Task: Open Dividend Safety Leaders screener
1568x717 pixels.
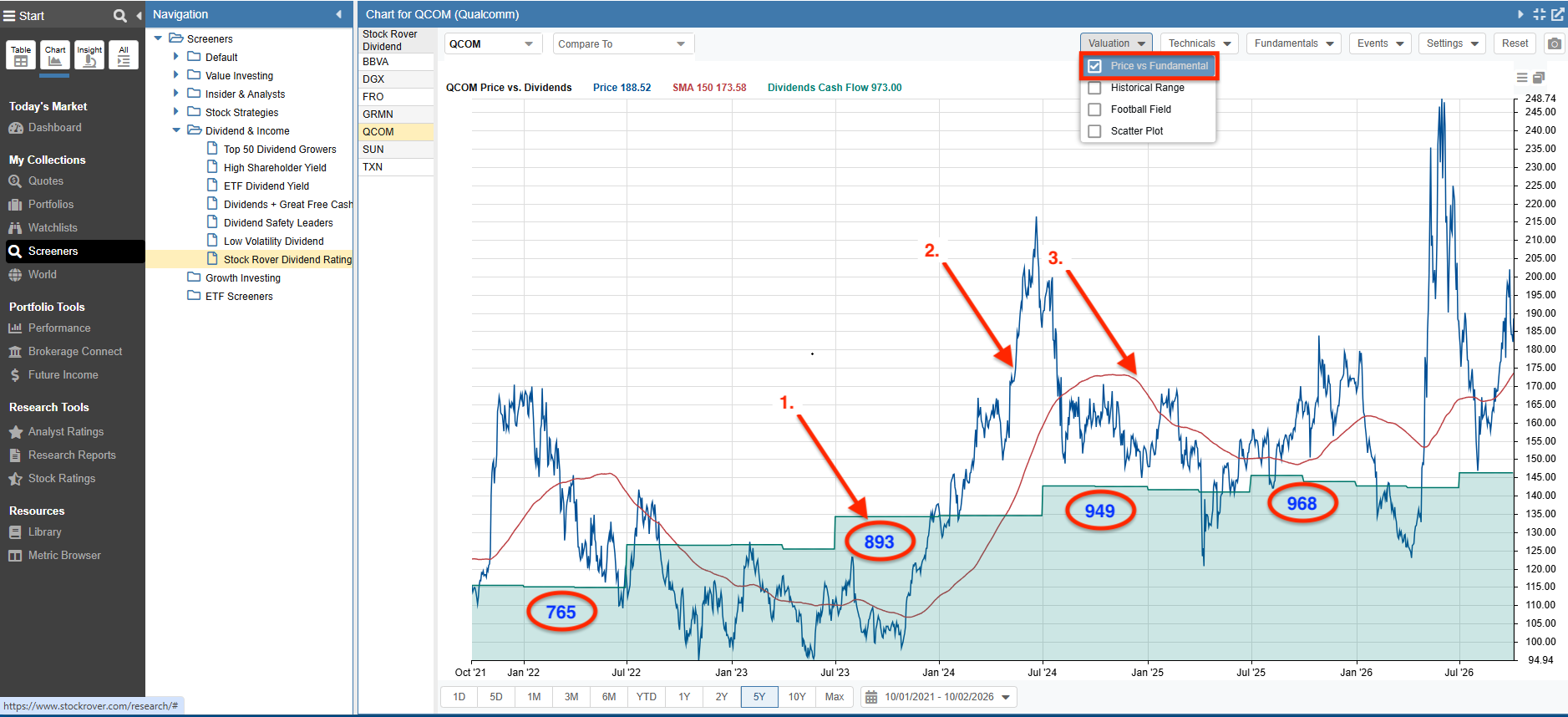Action: pos(278,223)
